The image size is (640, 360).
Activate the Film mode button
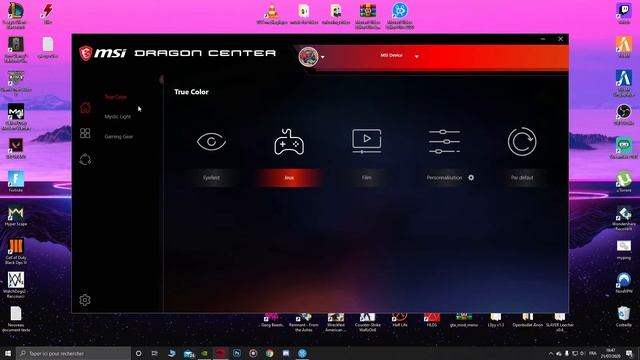click(x=367, y=178)
